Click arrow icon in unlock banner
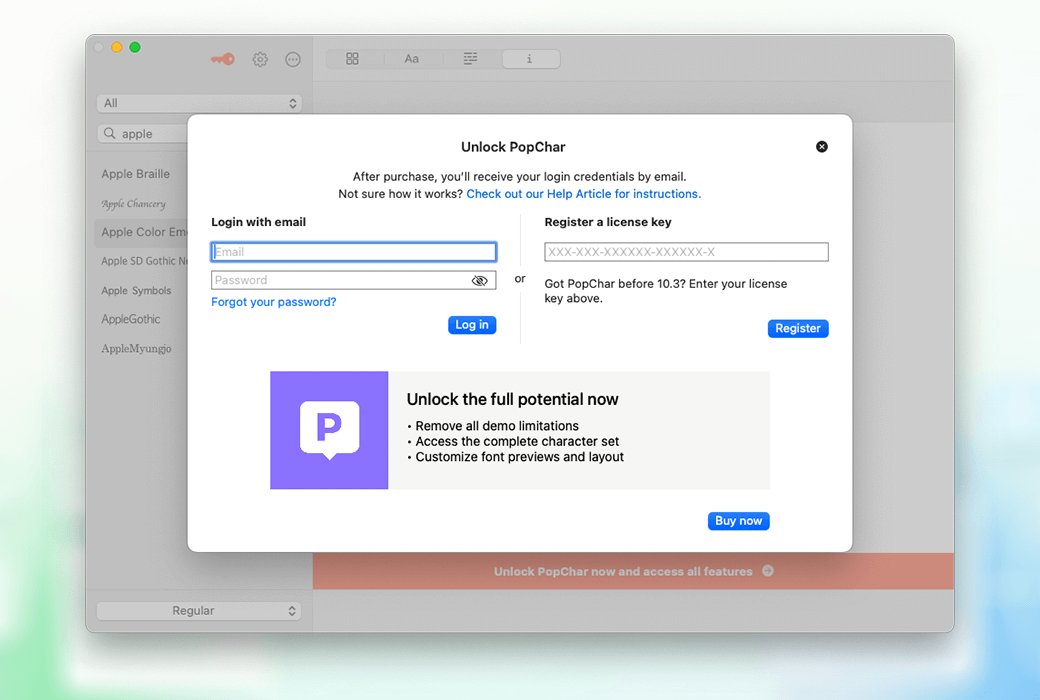This screenshot has height=700, width=1040. pos(768,571)
